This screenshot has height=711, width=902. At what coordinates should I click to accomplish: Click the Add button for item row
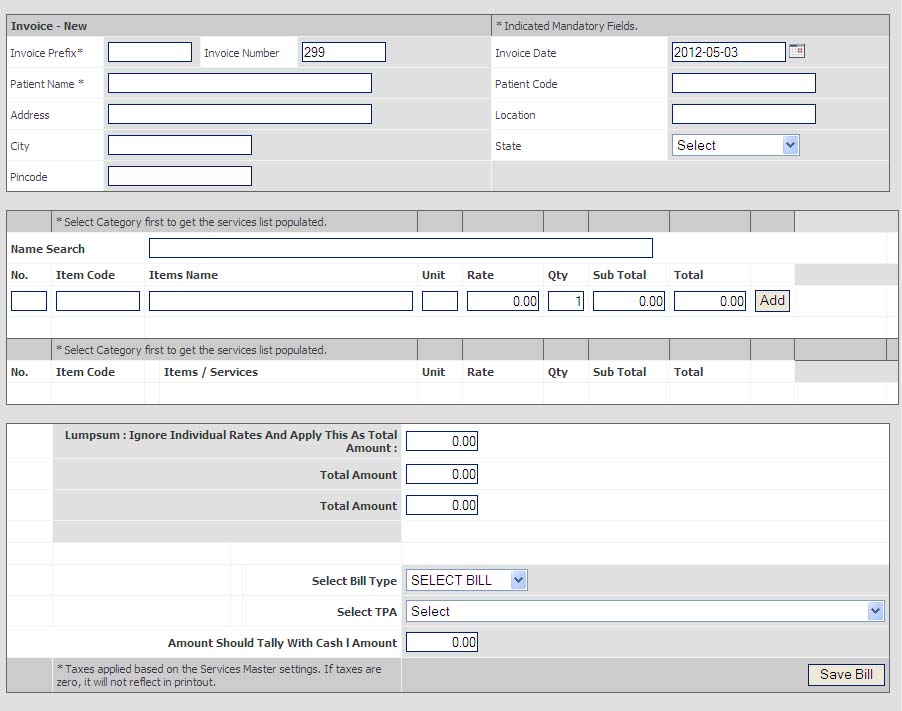pyautogui.click(x=772, y=300)
